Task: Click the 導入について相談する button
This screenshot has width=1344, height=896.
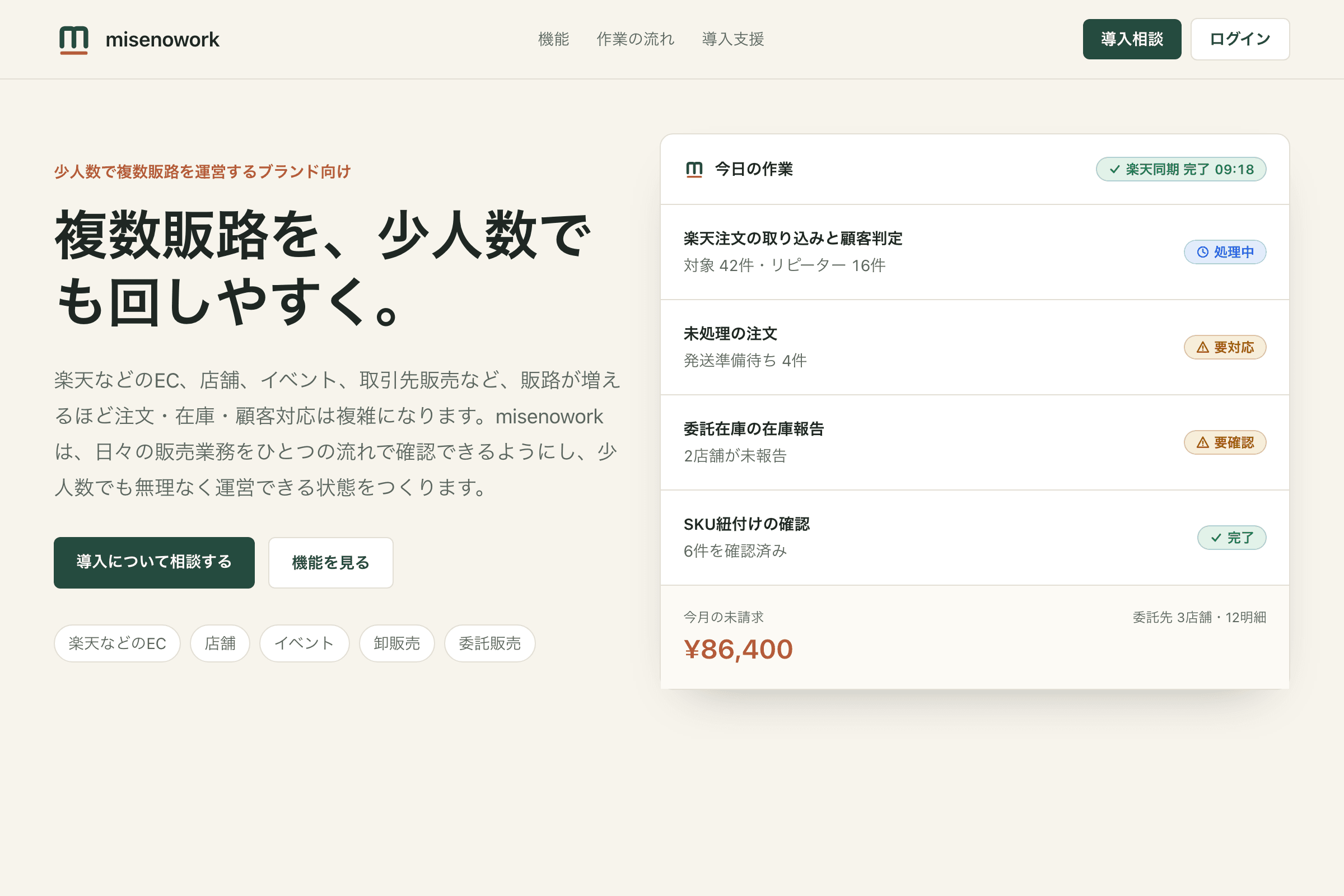Action: (x=155, y=562)
